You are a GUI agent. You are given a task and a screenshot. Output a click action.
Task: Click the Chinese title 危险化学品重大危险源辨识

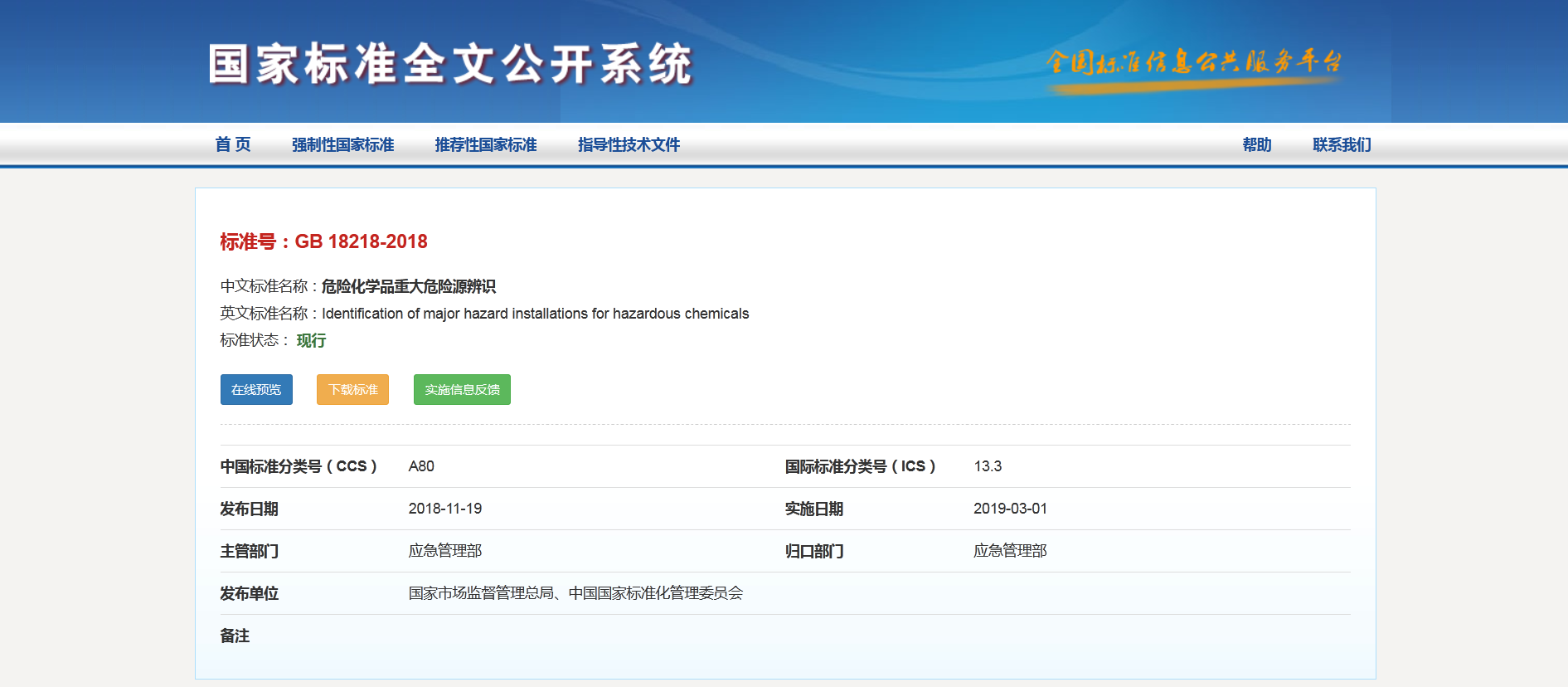point(408,286)
